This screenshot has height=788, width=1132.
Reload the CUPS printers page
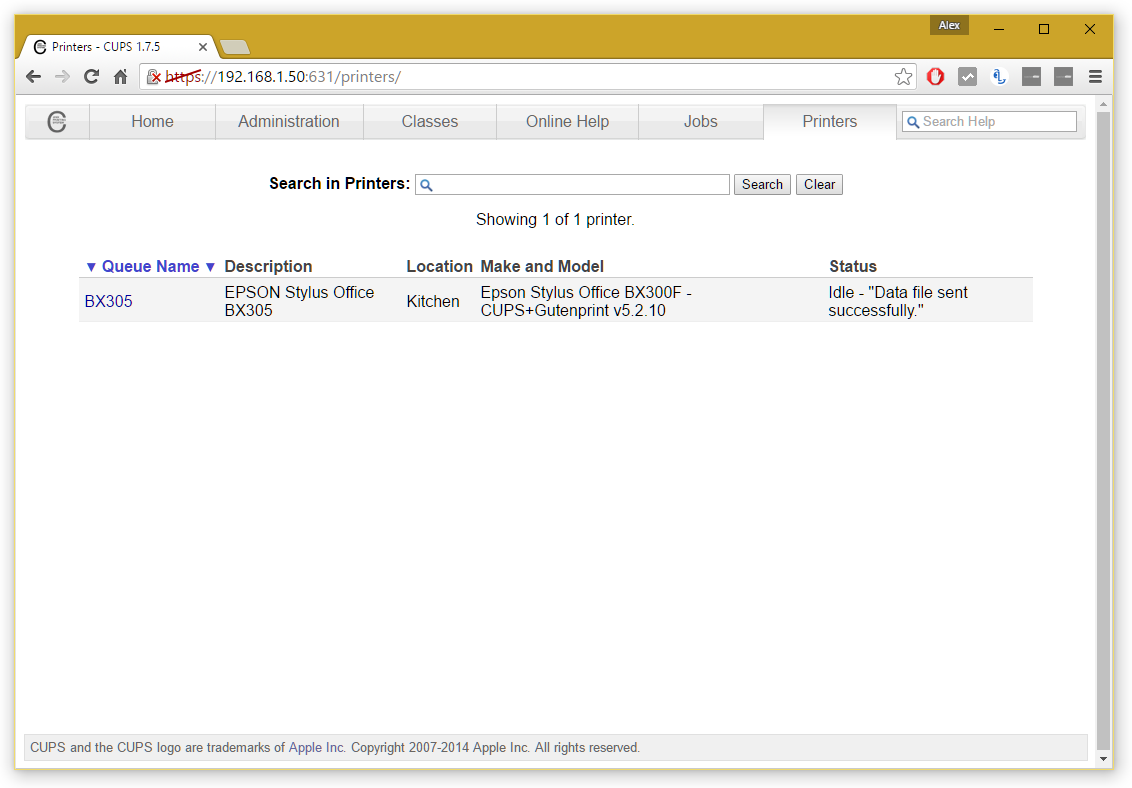pos(91,76)
